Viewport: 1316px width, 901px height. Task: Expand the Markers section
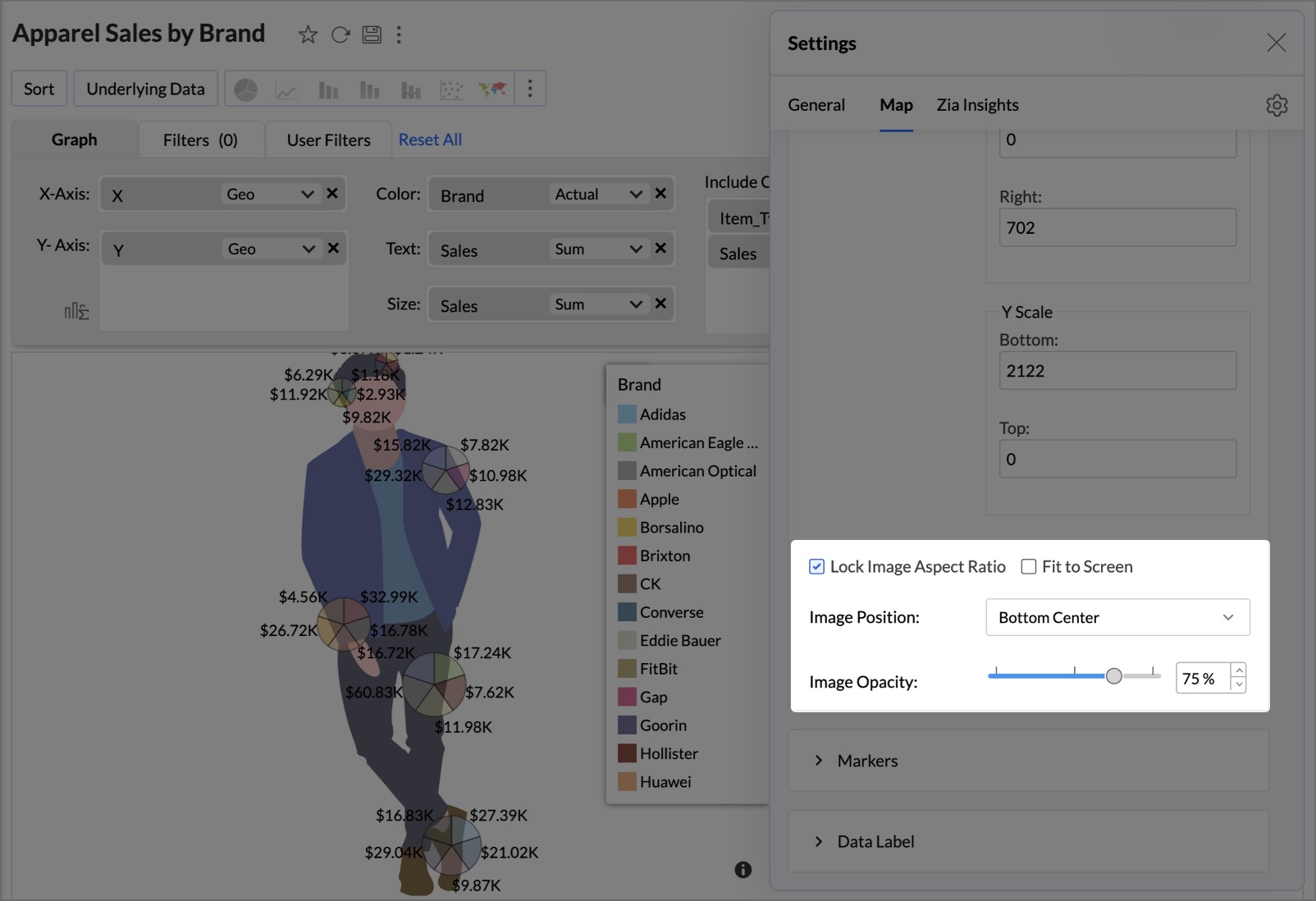pyautogui.click(x=867, y=761)
